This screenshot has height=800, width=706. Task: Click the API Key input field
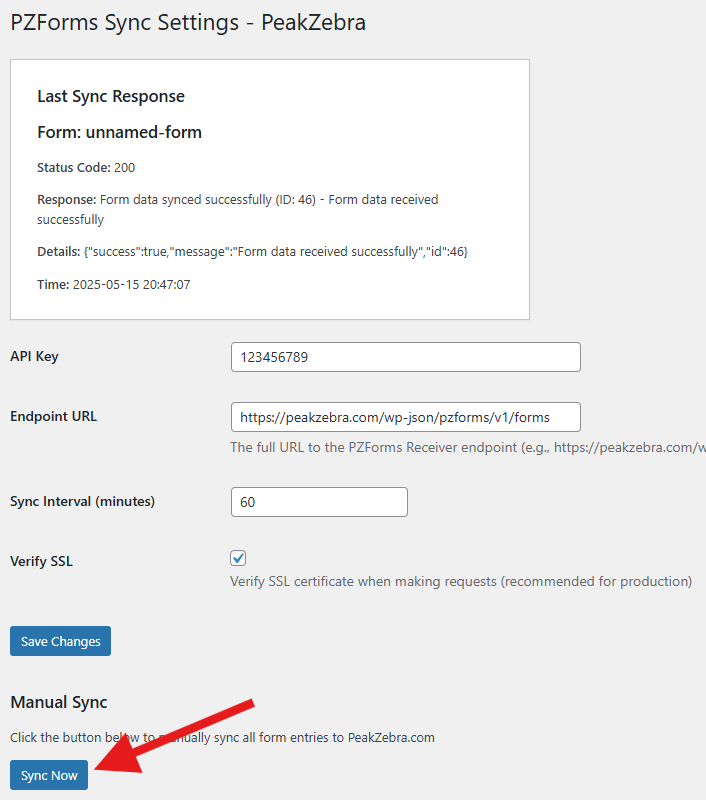pyautogui.click(x=405, y=357)
